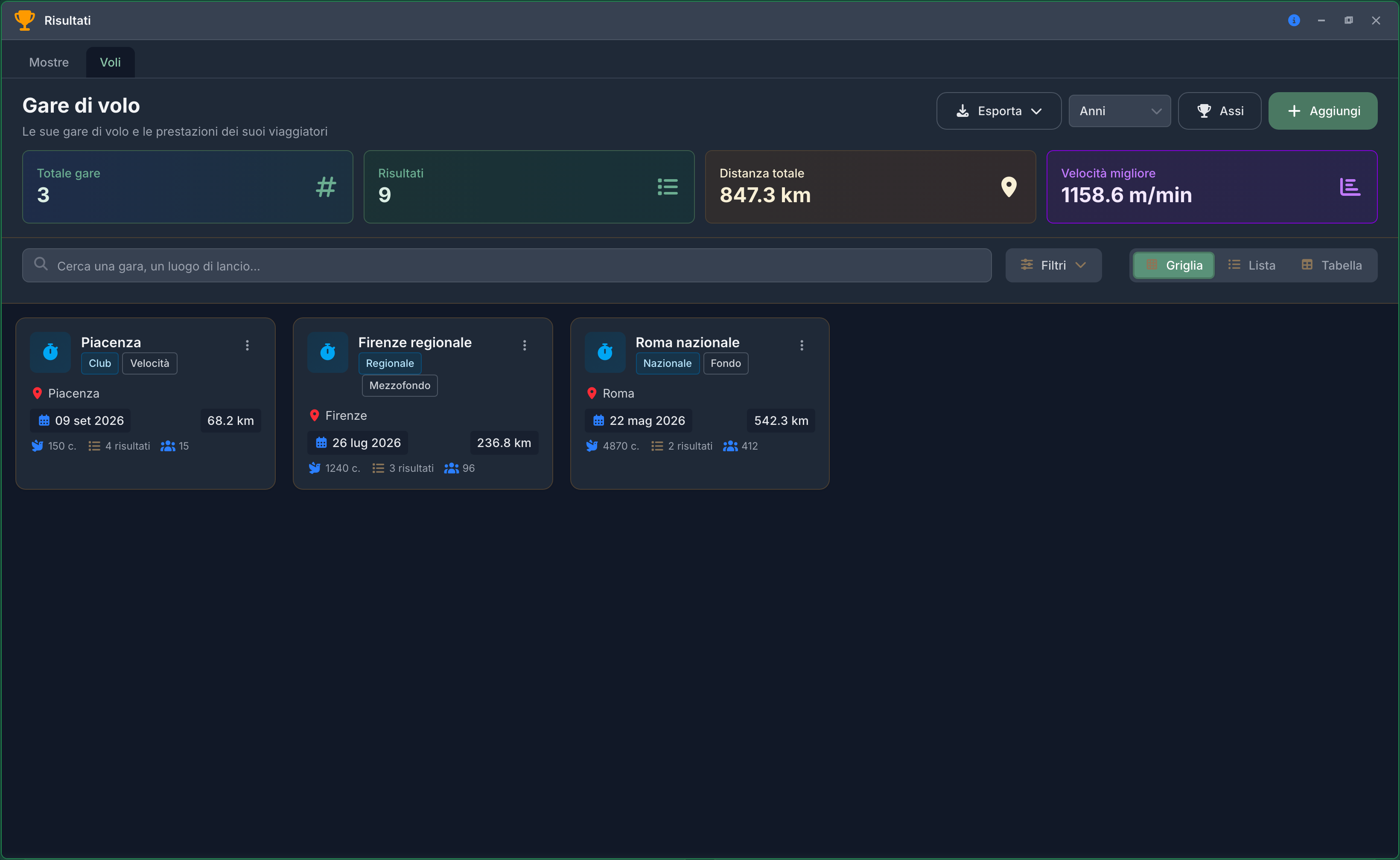Click the 09 set 2026 date chip

tap(80, 421)
